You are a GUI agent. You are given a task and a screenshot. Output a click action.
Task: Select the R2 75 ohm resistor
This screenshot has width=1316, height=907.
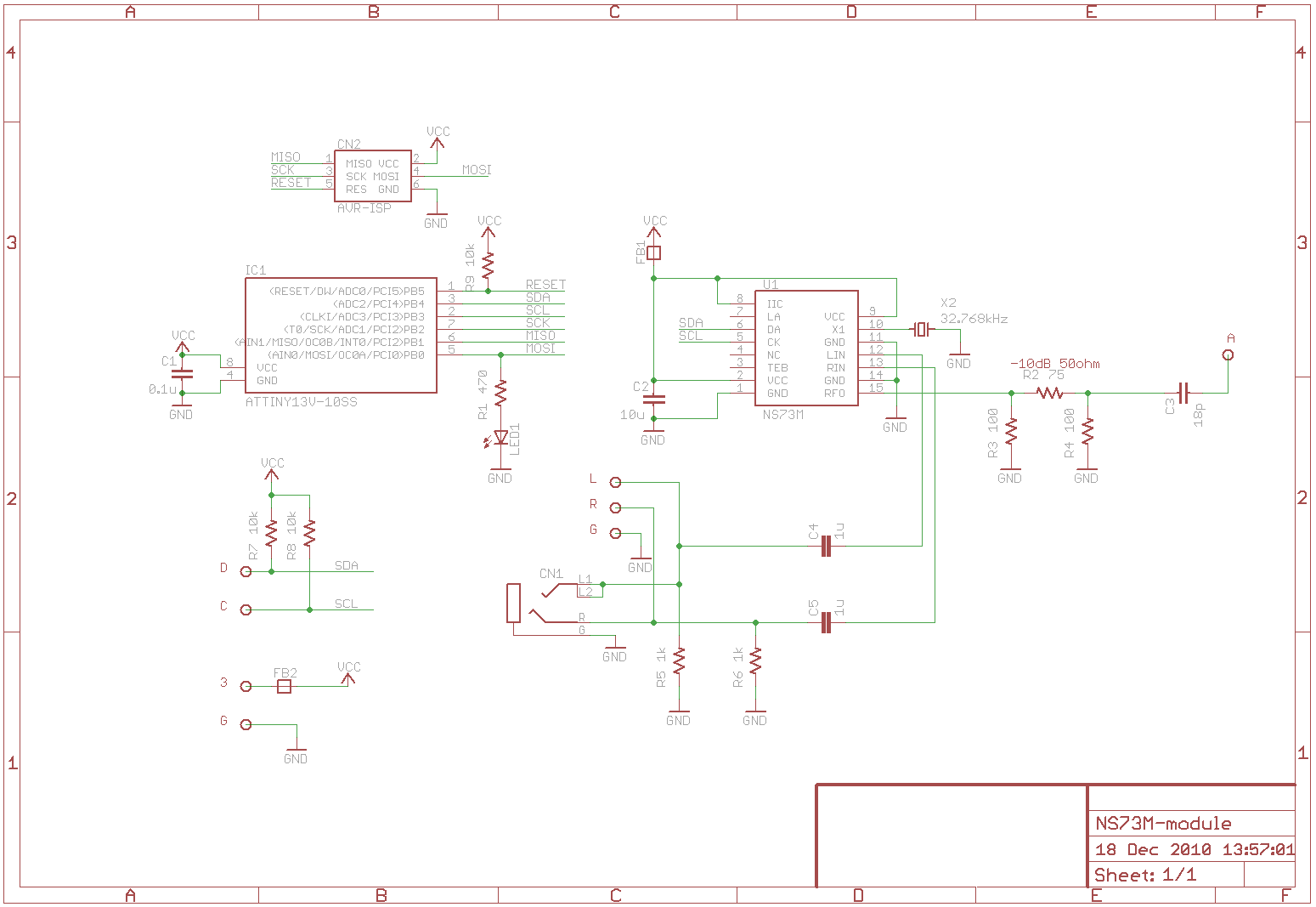click(x=1050, y=393)
